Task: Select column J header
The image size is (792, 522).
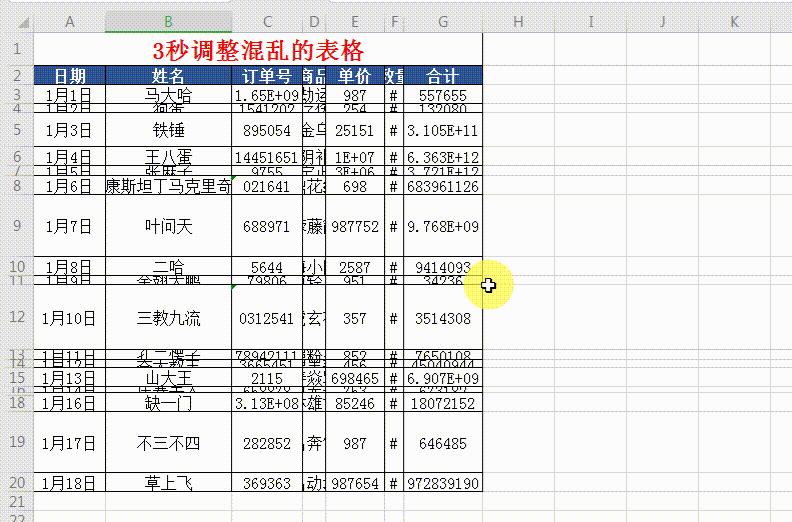Action: pos(662,22)
